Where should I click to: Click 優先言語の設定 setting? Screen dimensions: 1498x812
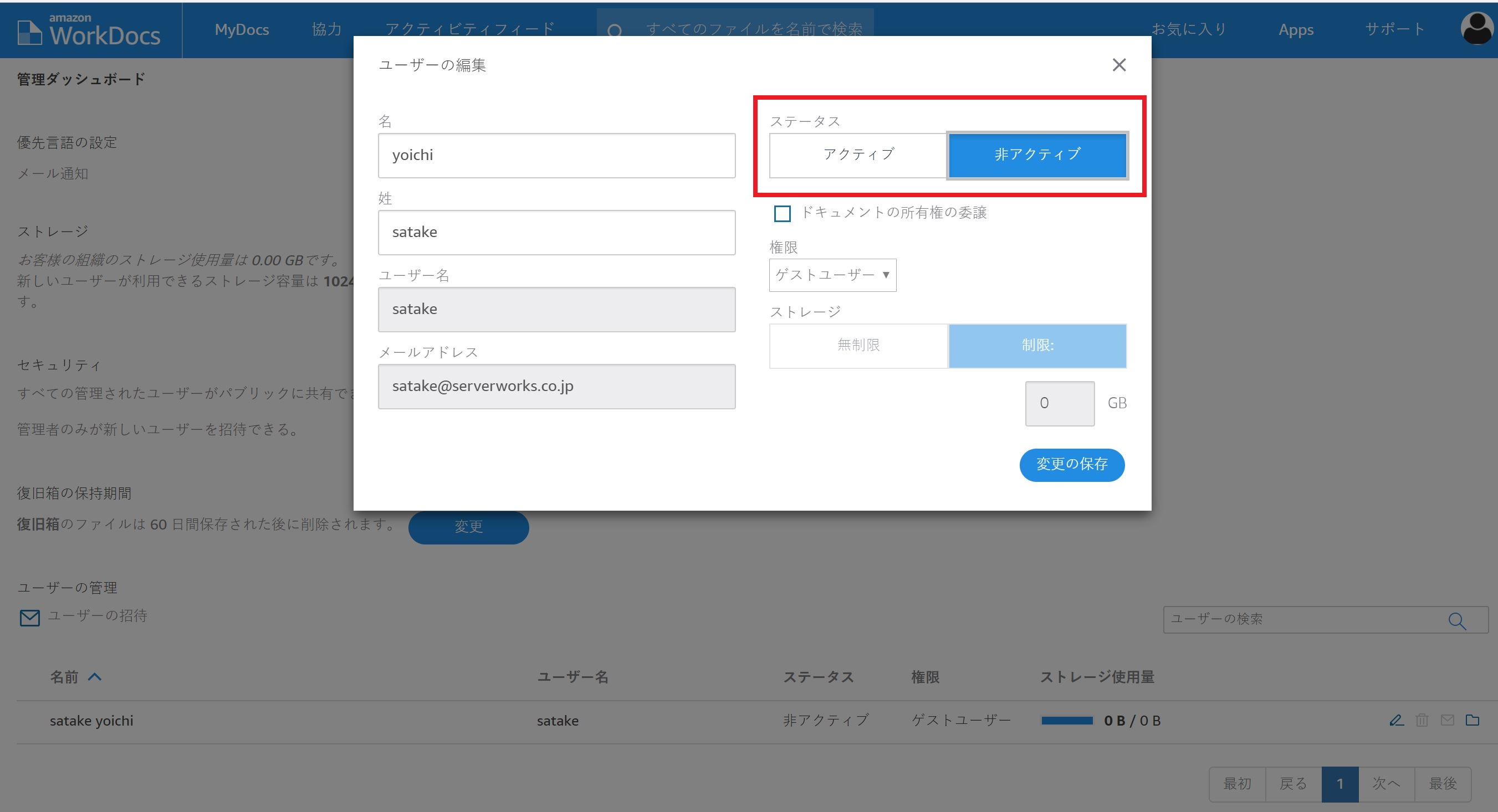pos(67,142)
